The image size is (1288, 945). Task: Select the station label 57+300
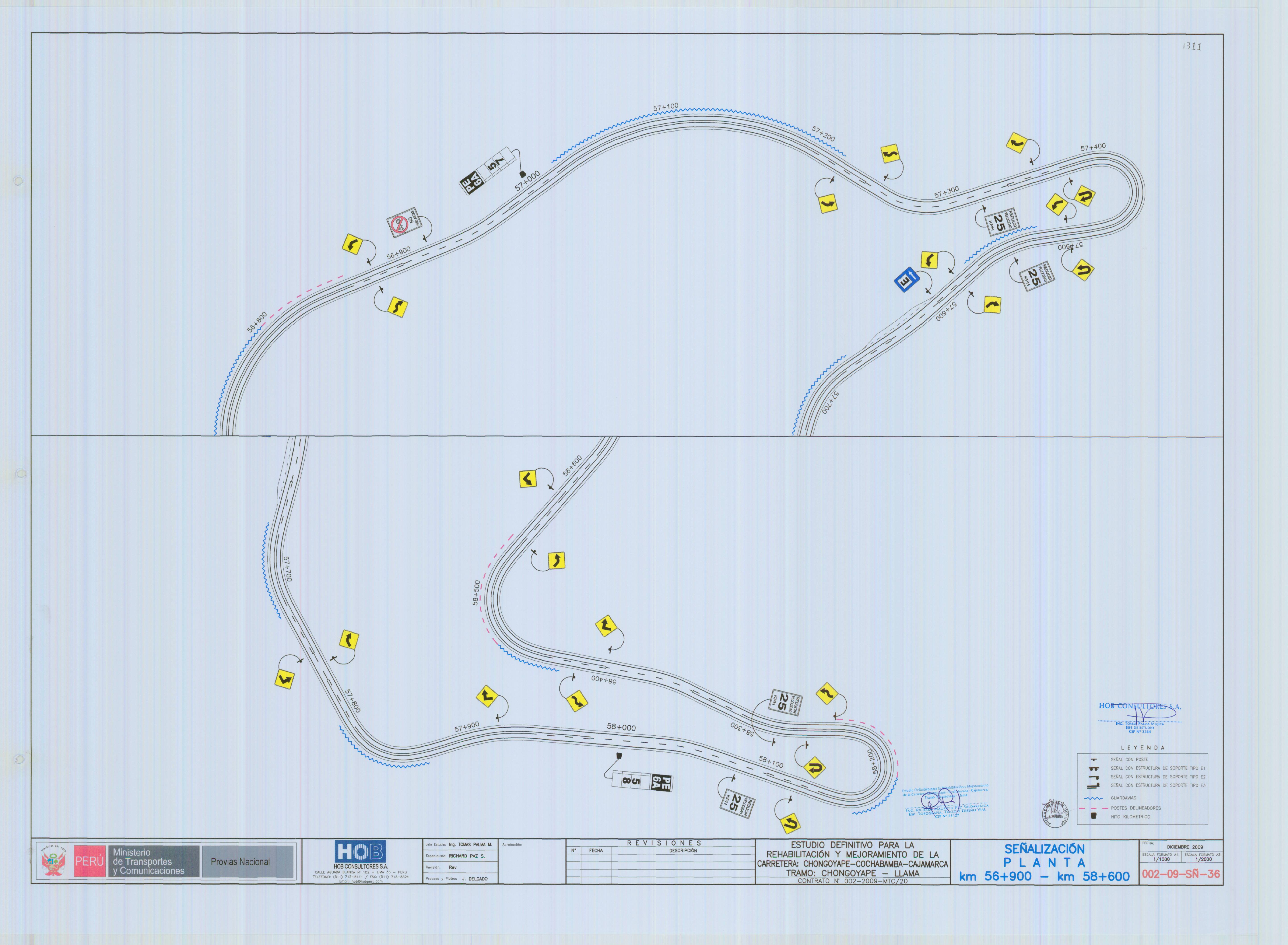point(947,192)
